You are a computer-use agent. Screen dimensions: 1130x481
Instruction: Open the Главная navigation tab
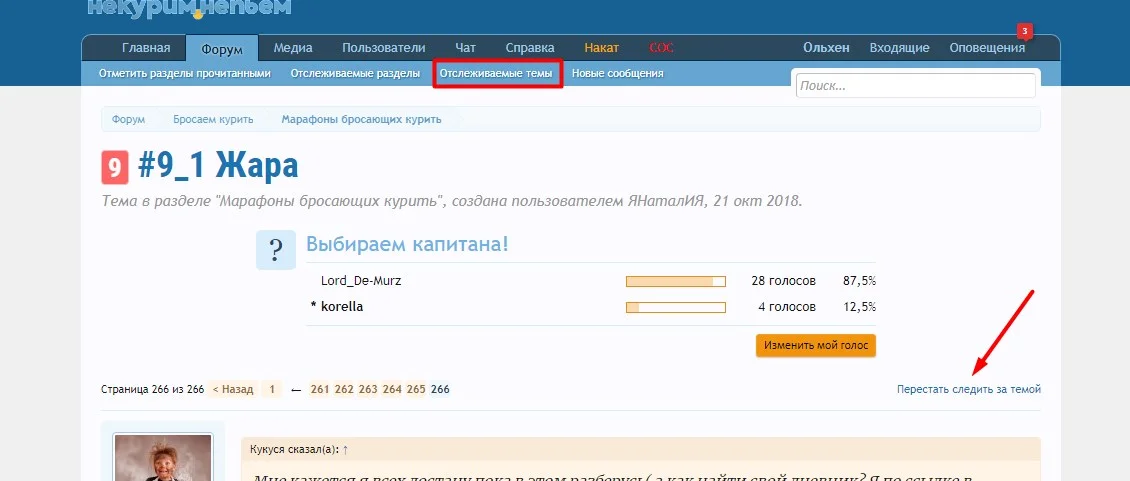146,48
